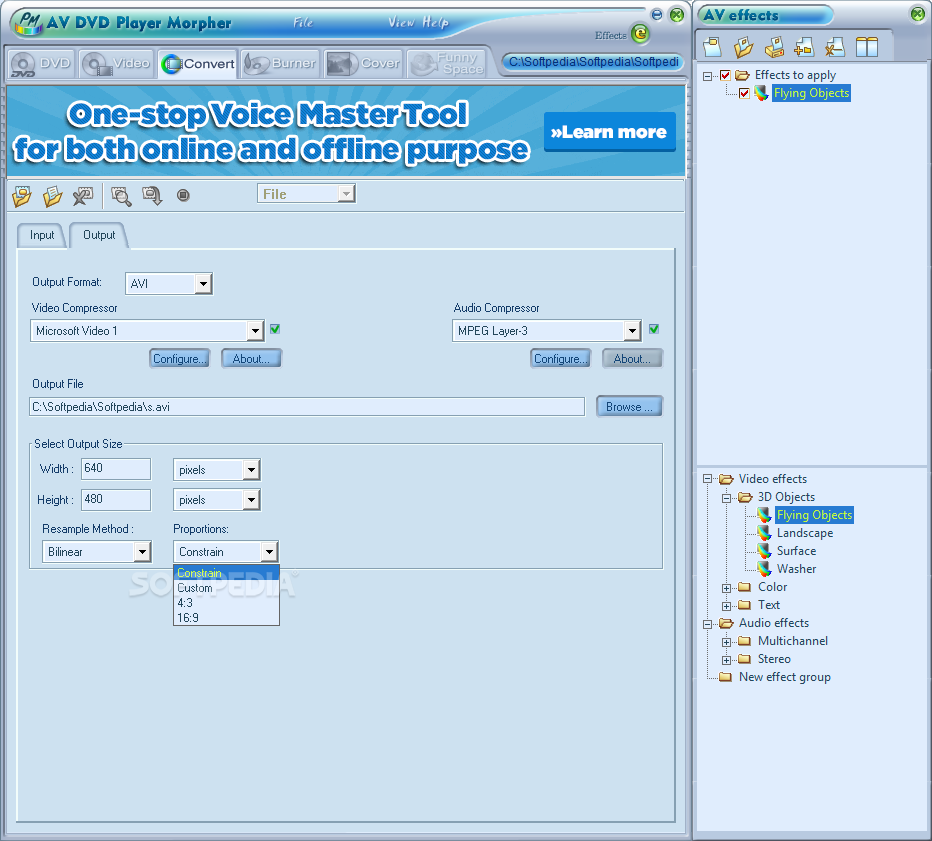Viewport: 932px width, 841px height.
Task: Open the DVD module tab
Action: tap(41, 64)
